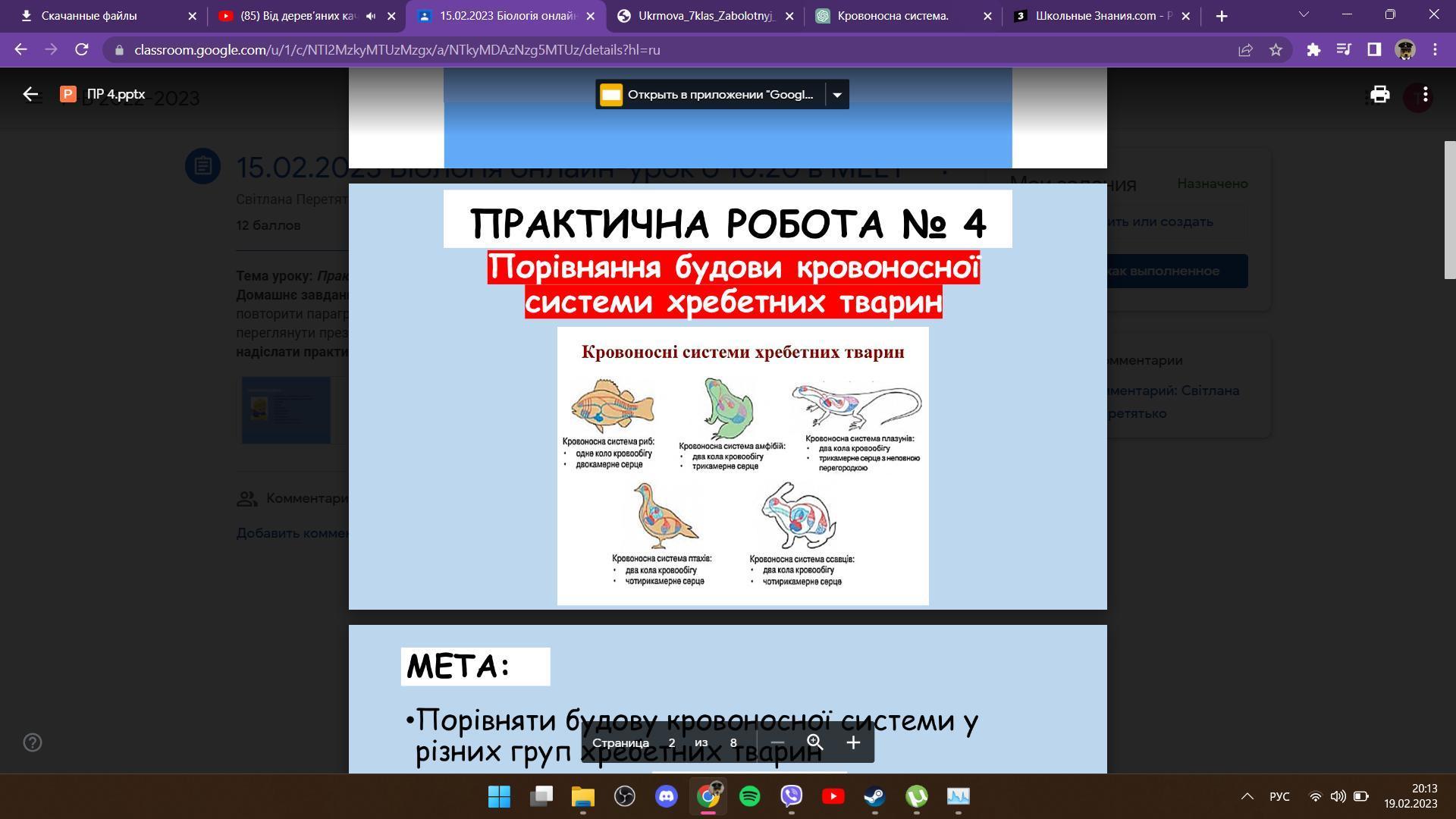Show hidden system tray icons chevron

click(1247, 796)
